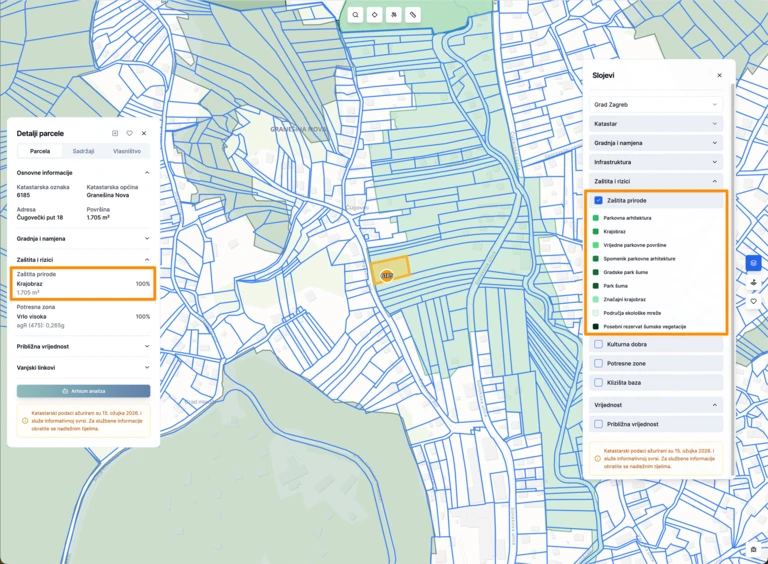The height and width of the screenshot is (564, 768).
Task: Click the heart favorites icon on right edge
Action: [x=753, y=301]
